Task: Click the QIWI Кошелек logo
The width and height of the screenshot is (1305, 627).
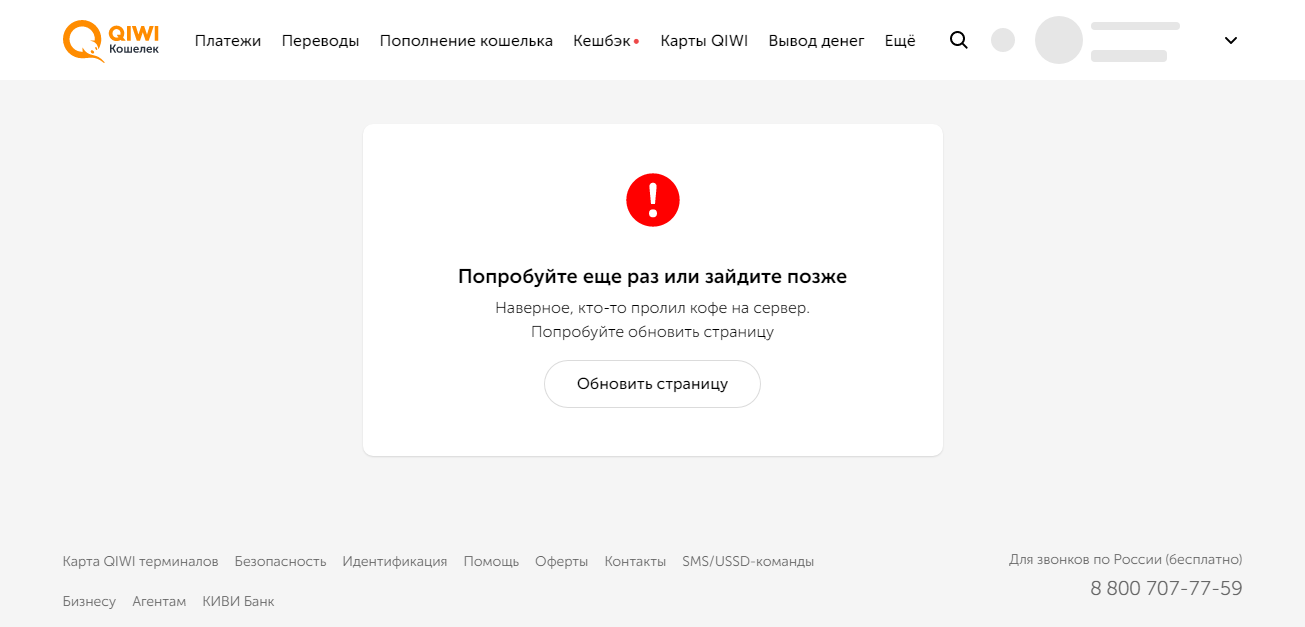Action: pyautogui.click(x=111, y=41)
